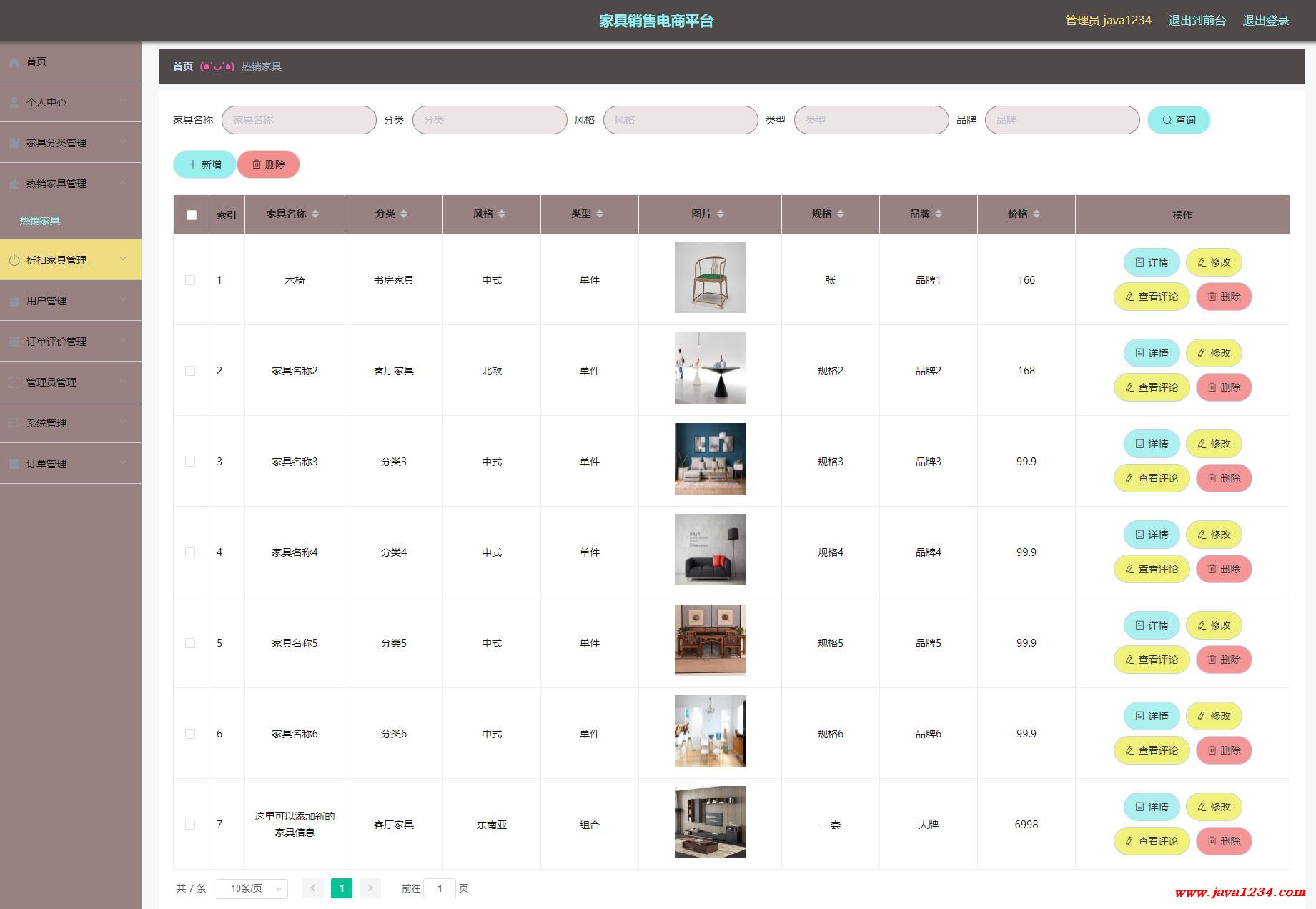Screen dimensions: 1316x909
Task: Open the row 7 TV cabinet thumbnail
Action: (711, 822)
